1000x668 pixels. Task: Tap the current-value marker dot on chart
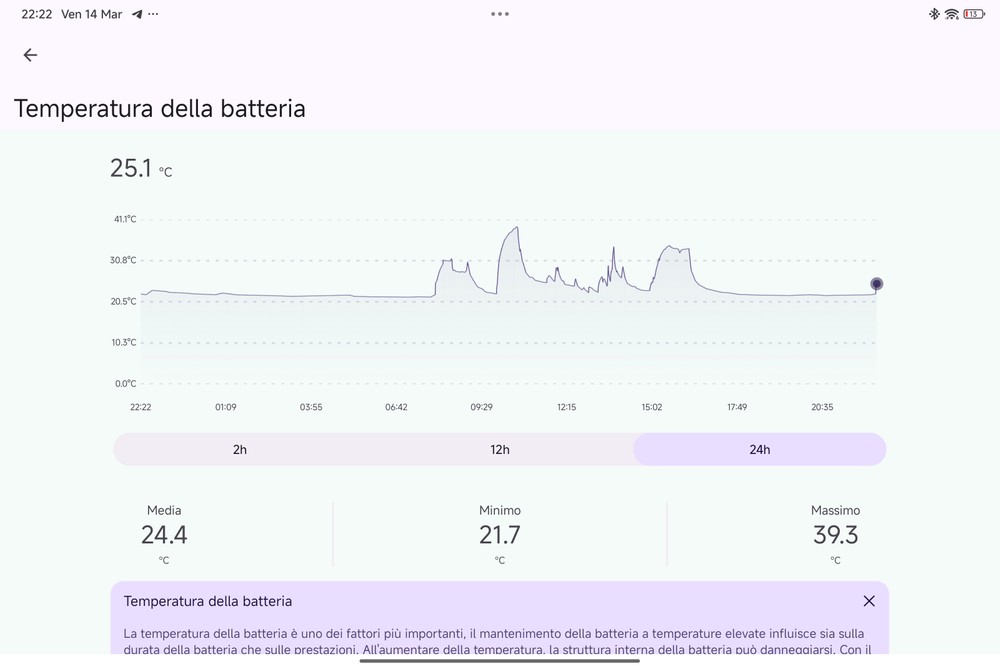point(876,284)
